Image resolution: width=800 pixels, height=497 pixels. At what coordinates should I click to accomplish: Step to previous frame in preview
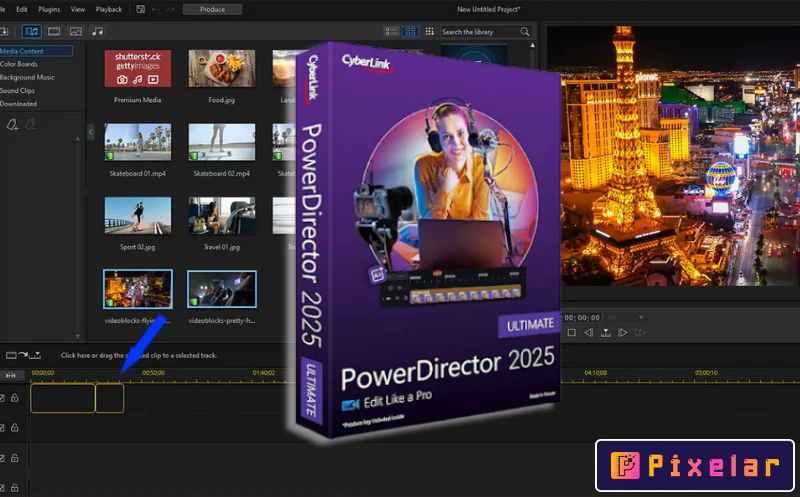[589, 333]
